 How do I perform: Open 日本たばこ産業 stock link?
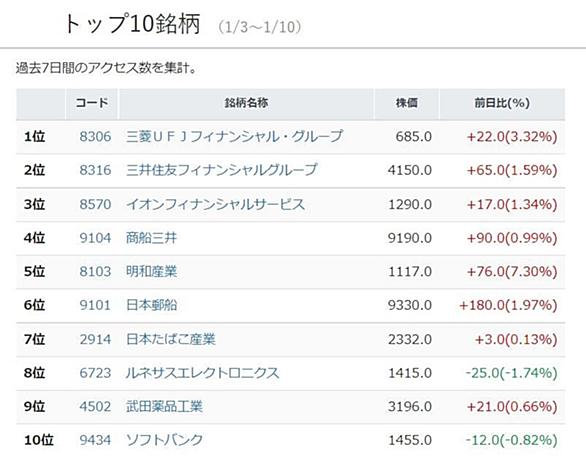tap(171, 339)
